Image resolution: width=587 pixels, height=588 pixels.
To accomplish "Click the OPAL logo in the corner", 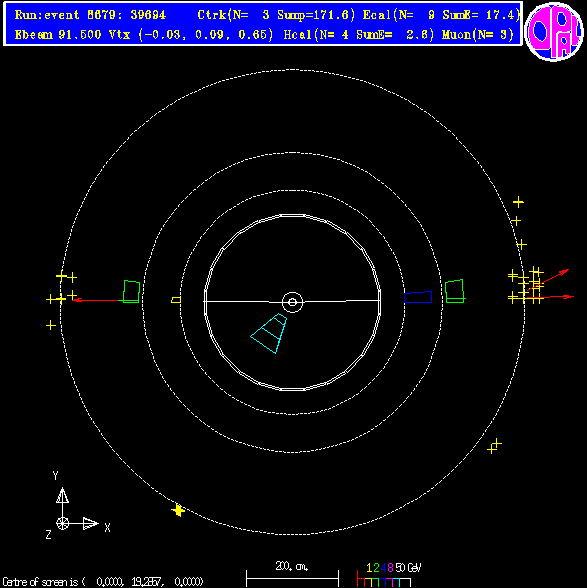I will tap(554, 32).
